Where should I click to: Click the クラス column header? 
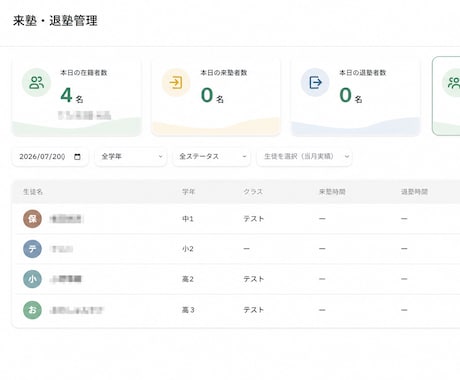pyautogui.click(x=253, y=192)
